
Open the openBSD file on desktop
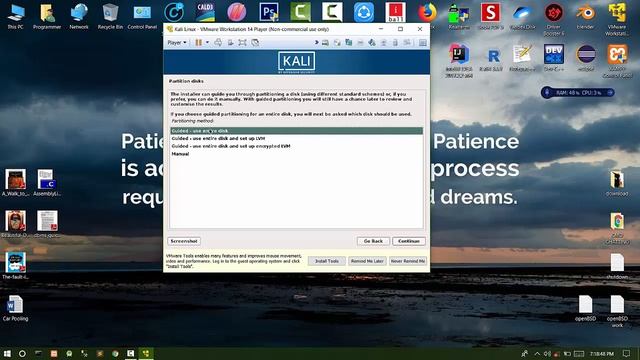tap(585, 308)
